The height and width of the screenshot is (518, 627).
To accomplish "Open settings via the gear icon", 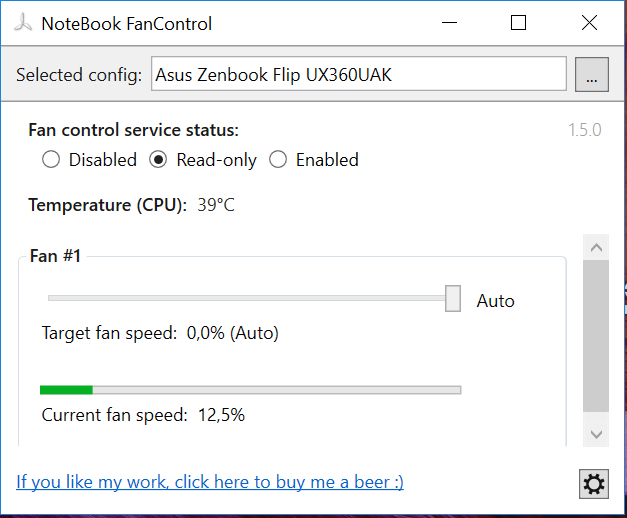I will click(594, 484).
